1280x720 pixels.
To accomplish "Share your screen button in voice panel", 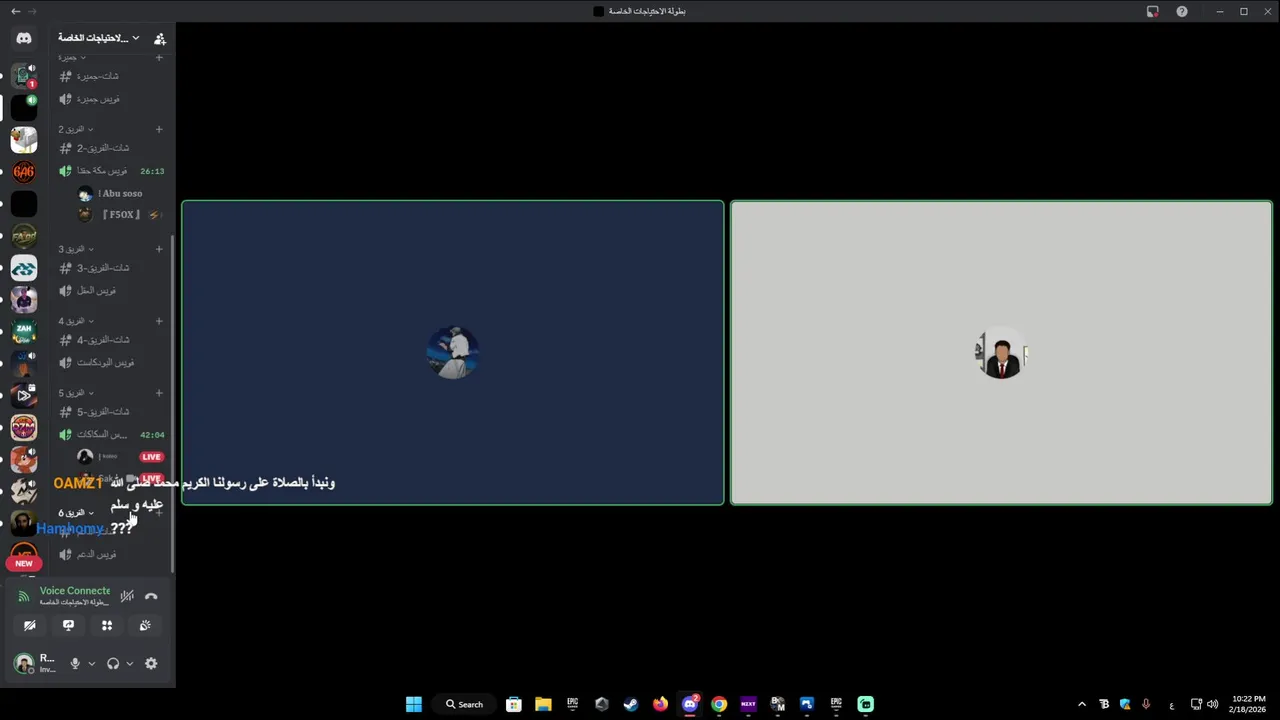I will coord(68,625).
